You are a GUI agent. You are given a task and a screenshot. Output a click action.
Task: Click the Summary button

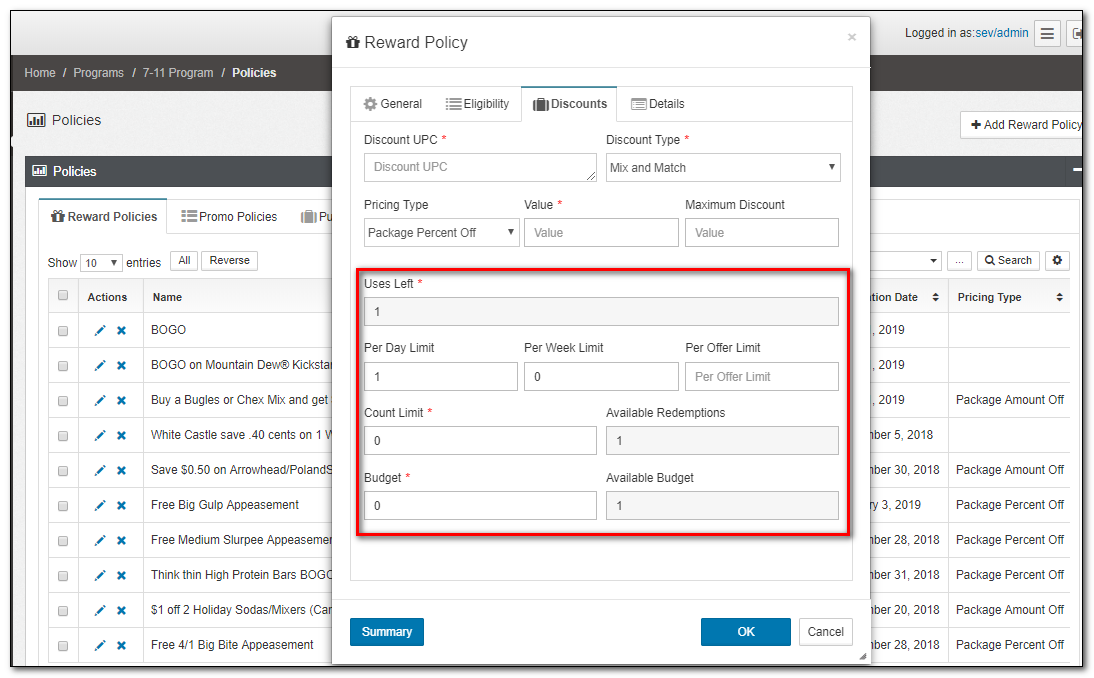coord(386,632)
